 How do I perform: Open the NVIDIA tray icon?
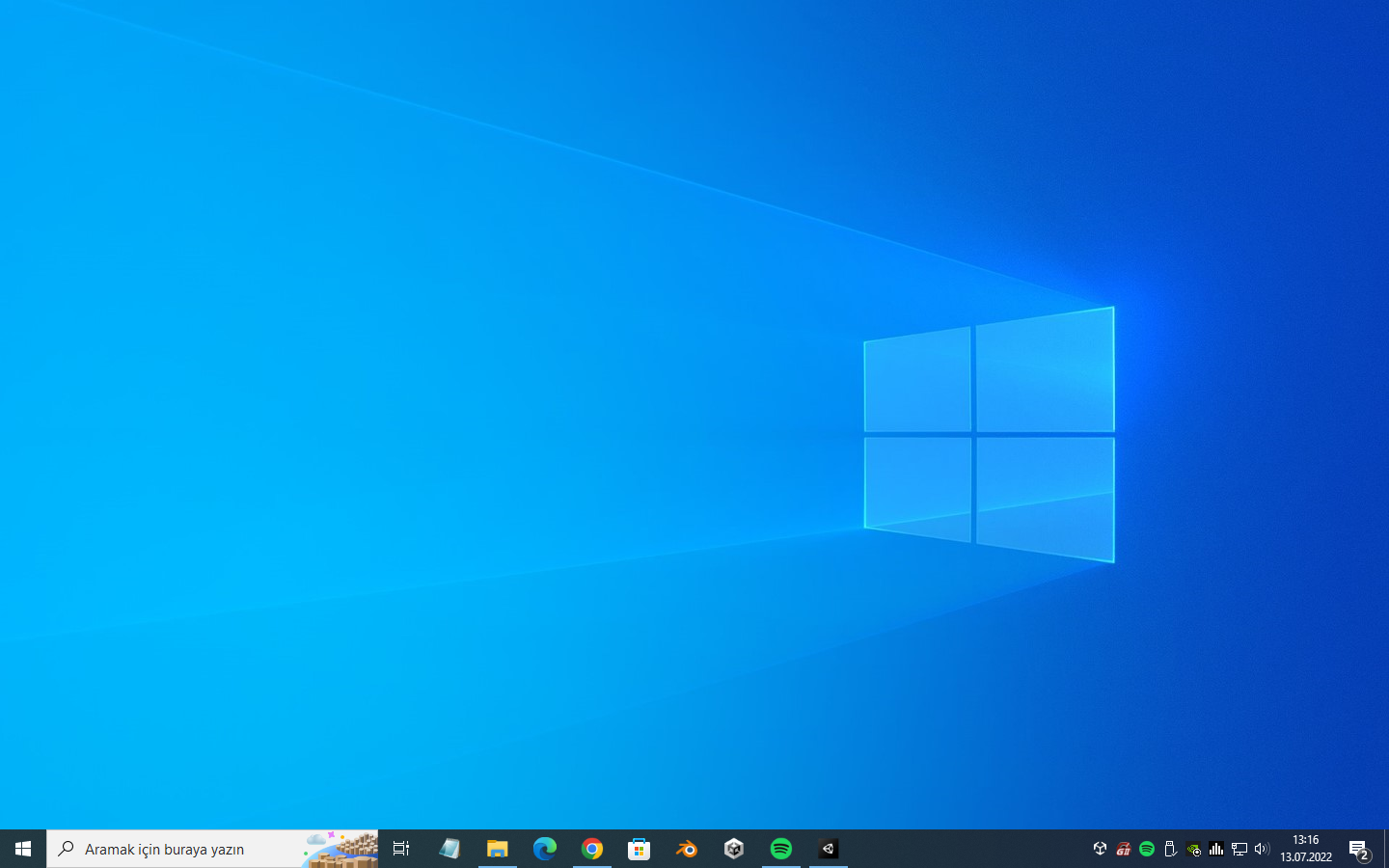point(1193,849)
